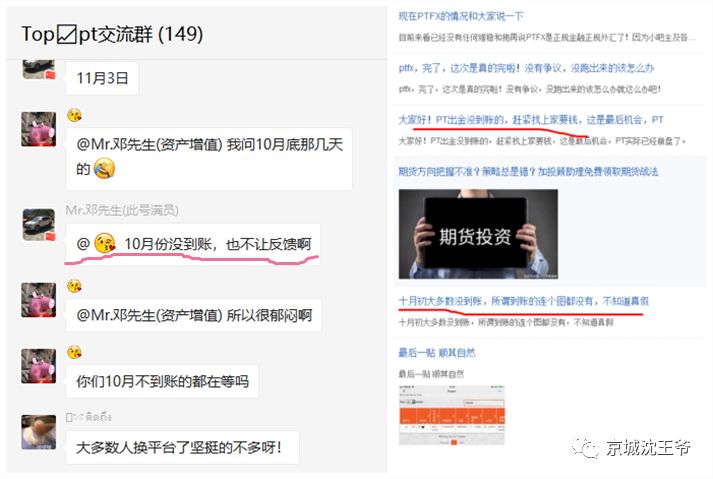Viewport: 713px width, 479px height.
Task: Click pig avatar beside 你们10月不到账的都在等吗
Action: point(39,366)
